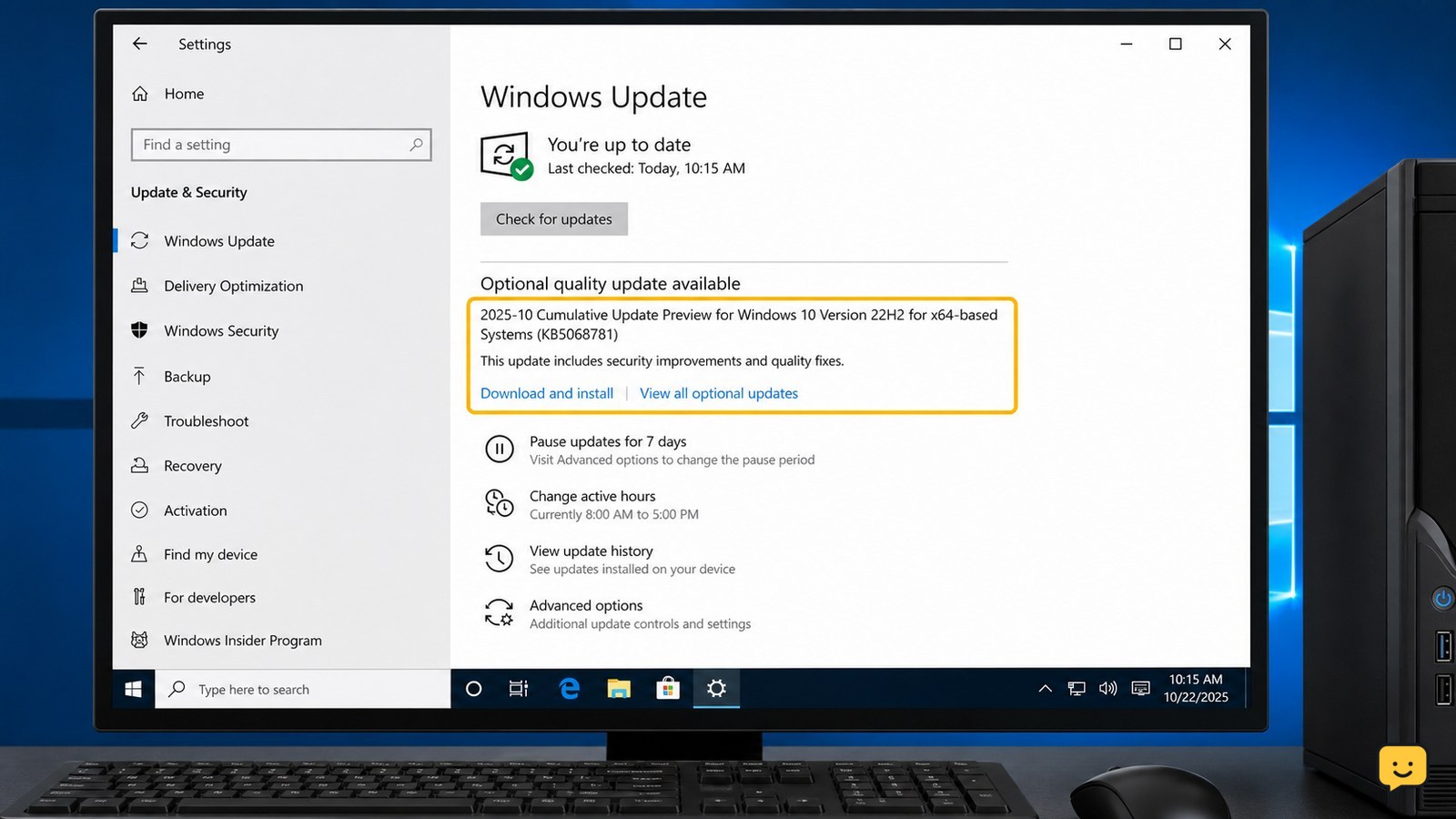Click the For developers icon

point(139,597)
